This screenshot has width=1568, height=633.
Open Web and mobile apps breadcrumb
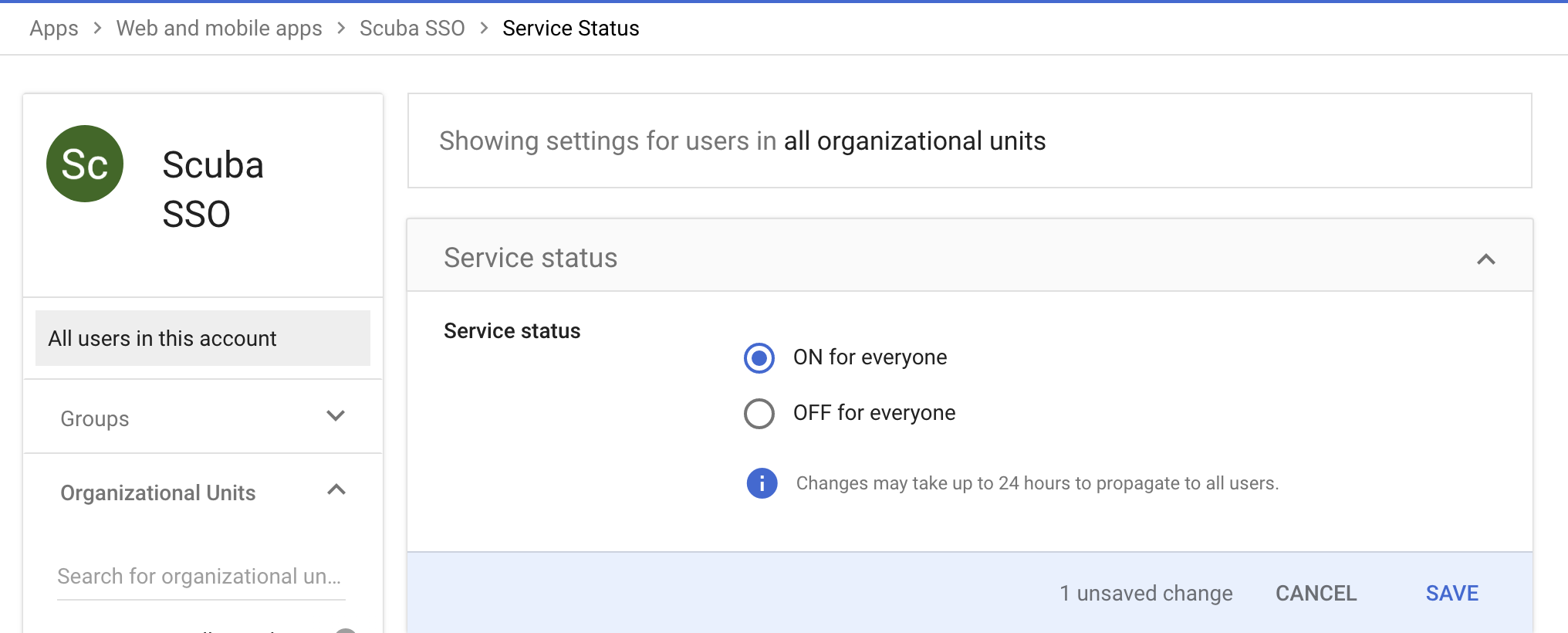[219, 29]
